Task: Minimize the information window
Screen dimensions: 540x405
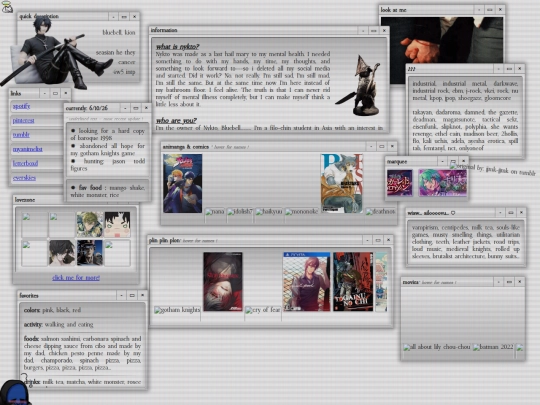Action: 363,31
